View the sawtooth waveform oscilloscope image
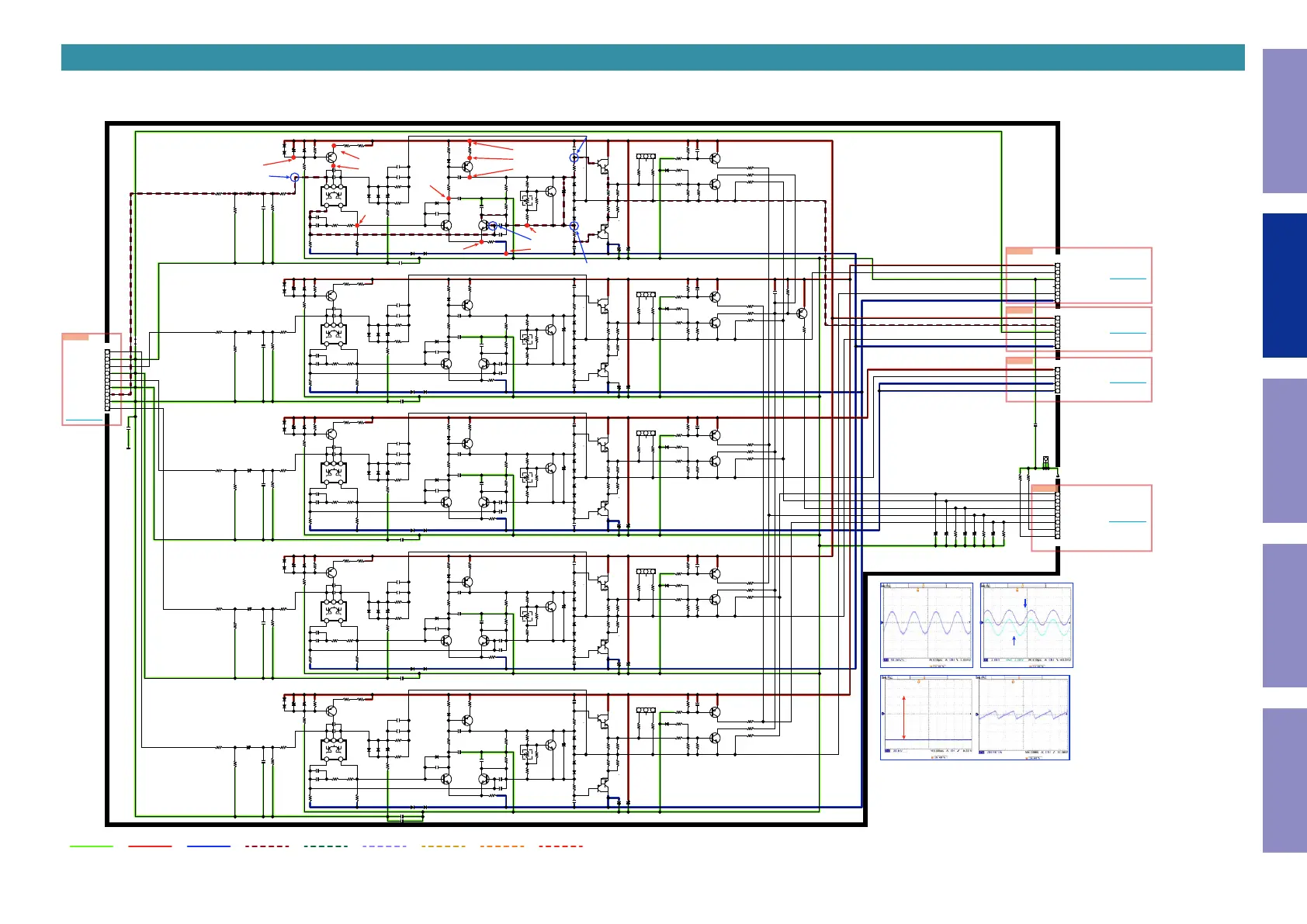 [1024, 717]
